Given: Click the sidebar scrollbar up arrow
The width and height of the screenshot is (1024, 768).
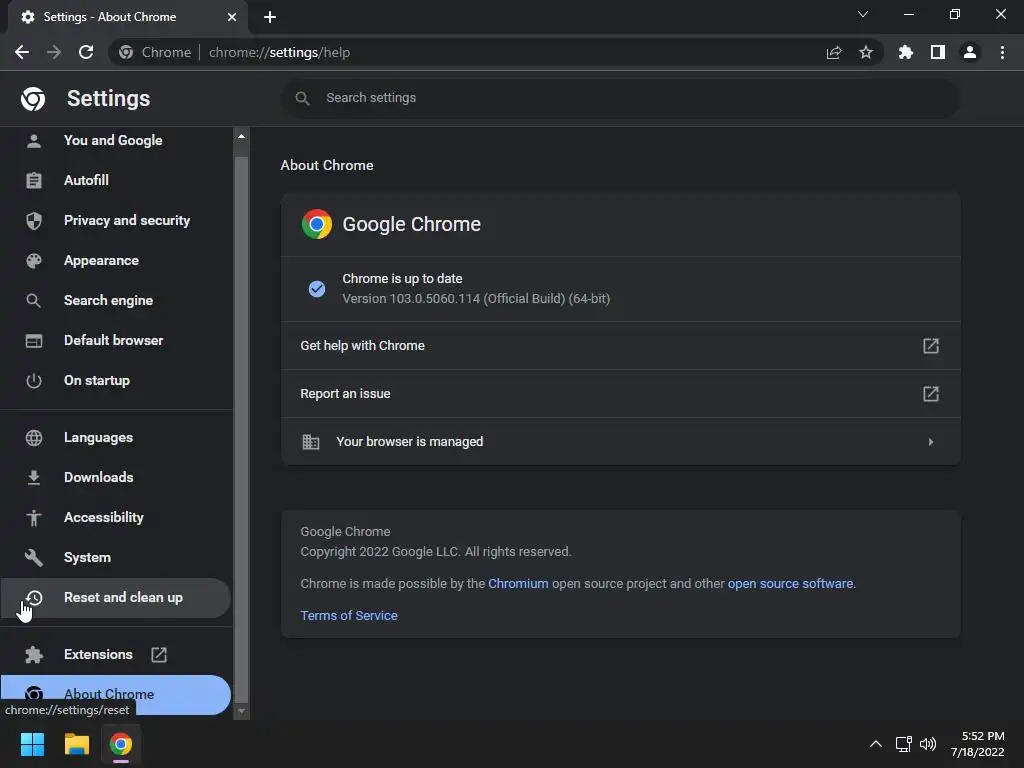Looking at the screenshot, I should tap(241, 136).
